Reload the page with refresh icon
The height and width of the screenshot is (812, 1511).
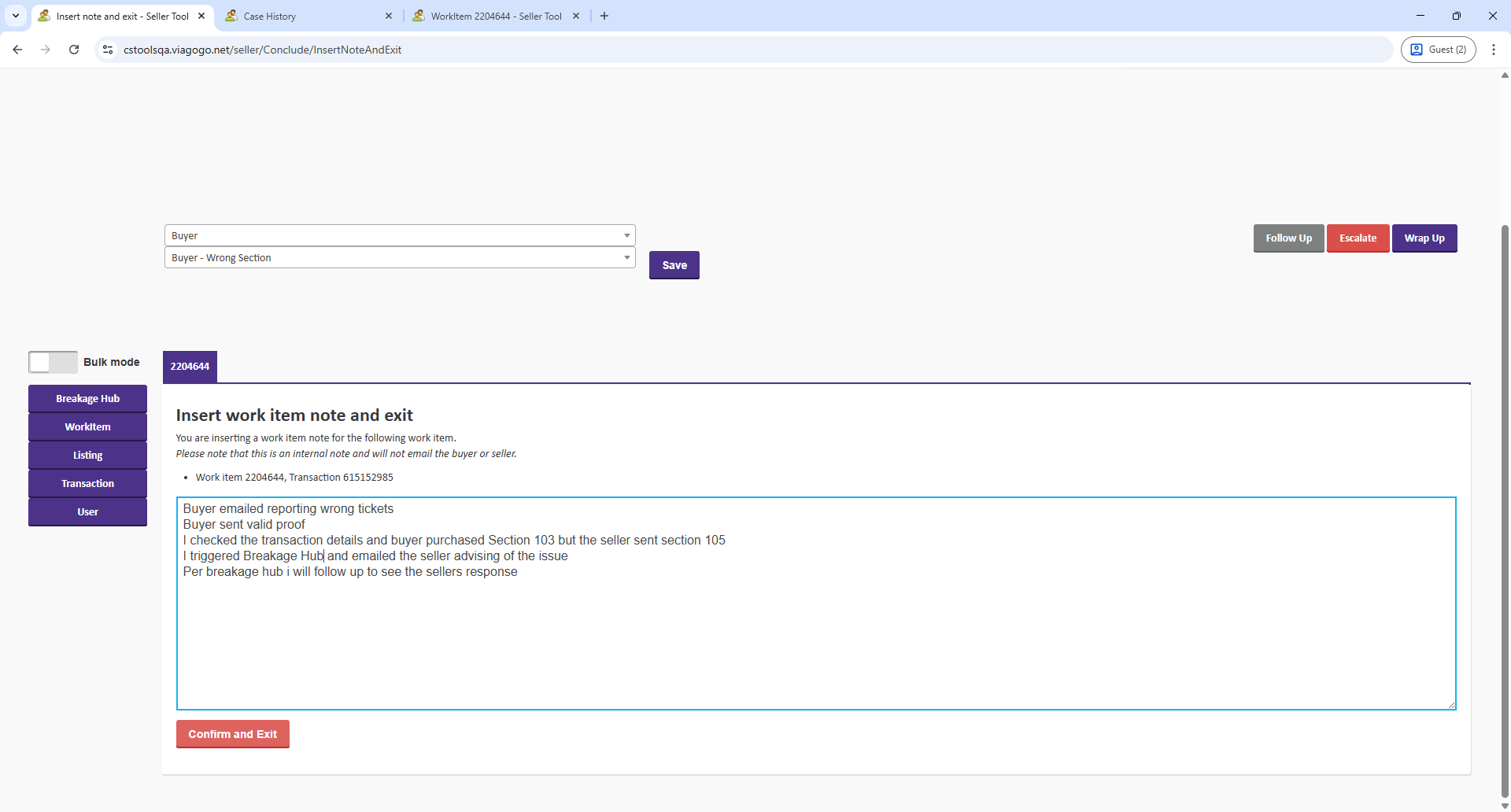click(74, 50)
